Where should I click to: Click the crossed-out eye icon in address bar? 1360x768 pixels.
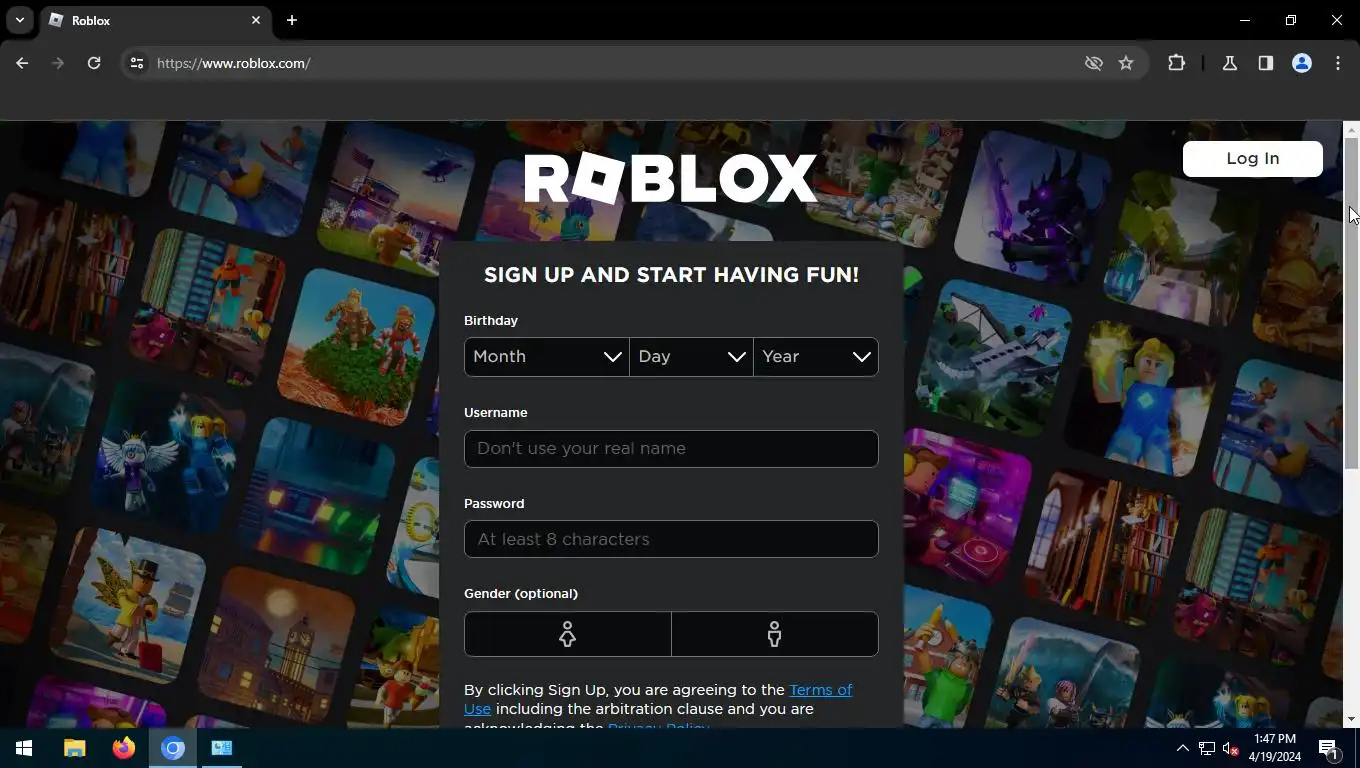(x=1094, y=63)
